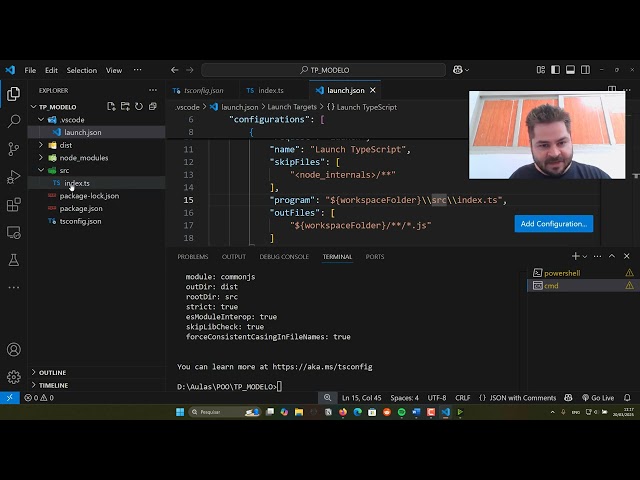Close the terminal panel
640x480 pixels.
coord(627,256)
